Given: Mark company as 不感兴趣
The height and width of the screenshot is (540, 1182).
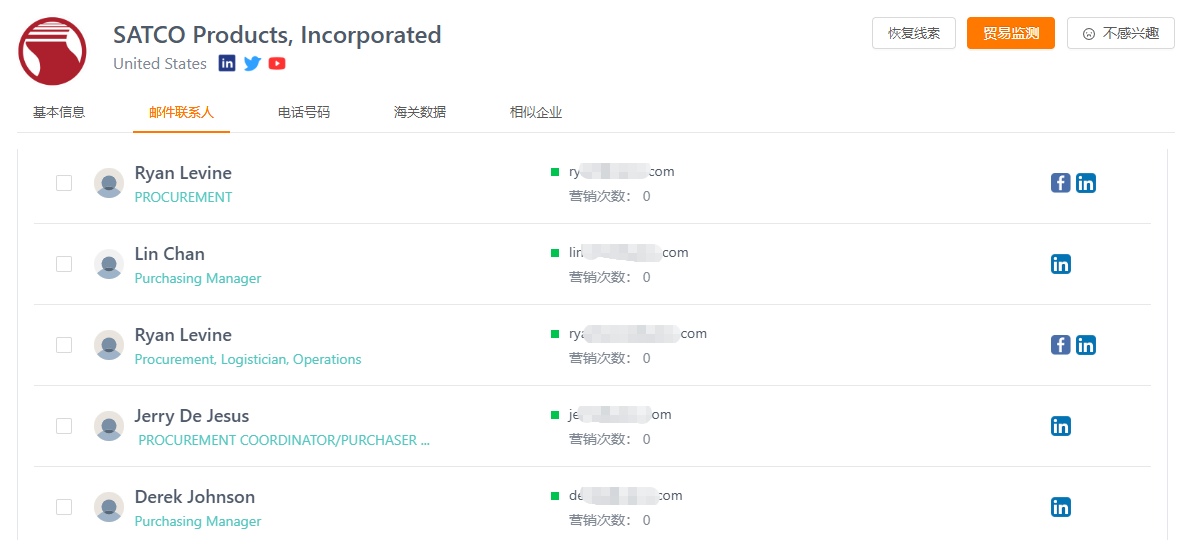Looking at the screenshot, I should (1121, 33).
